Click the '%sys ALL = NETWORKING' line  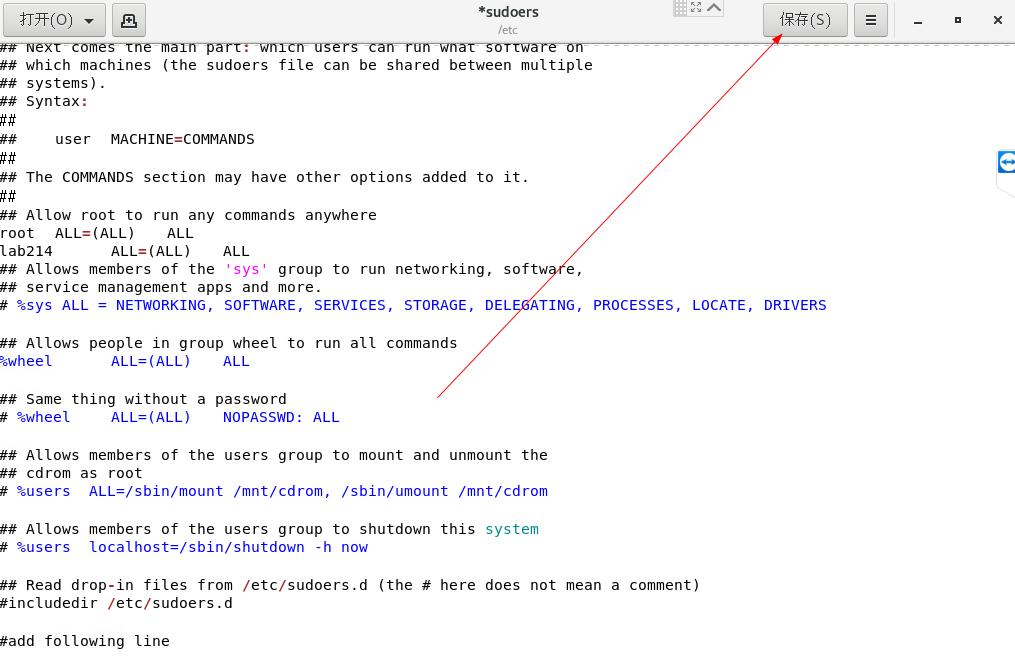pos(413,305)
